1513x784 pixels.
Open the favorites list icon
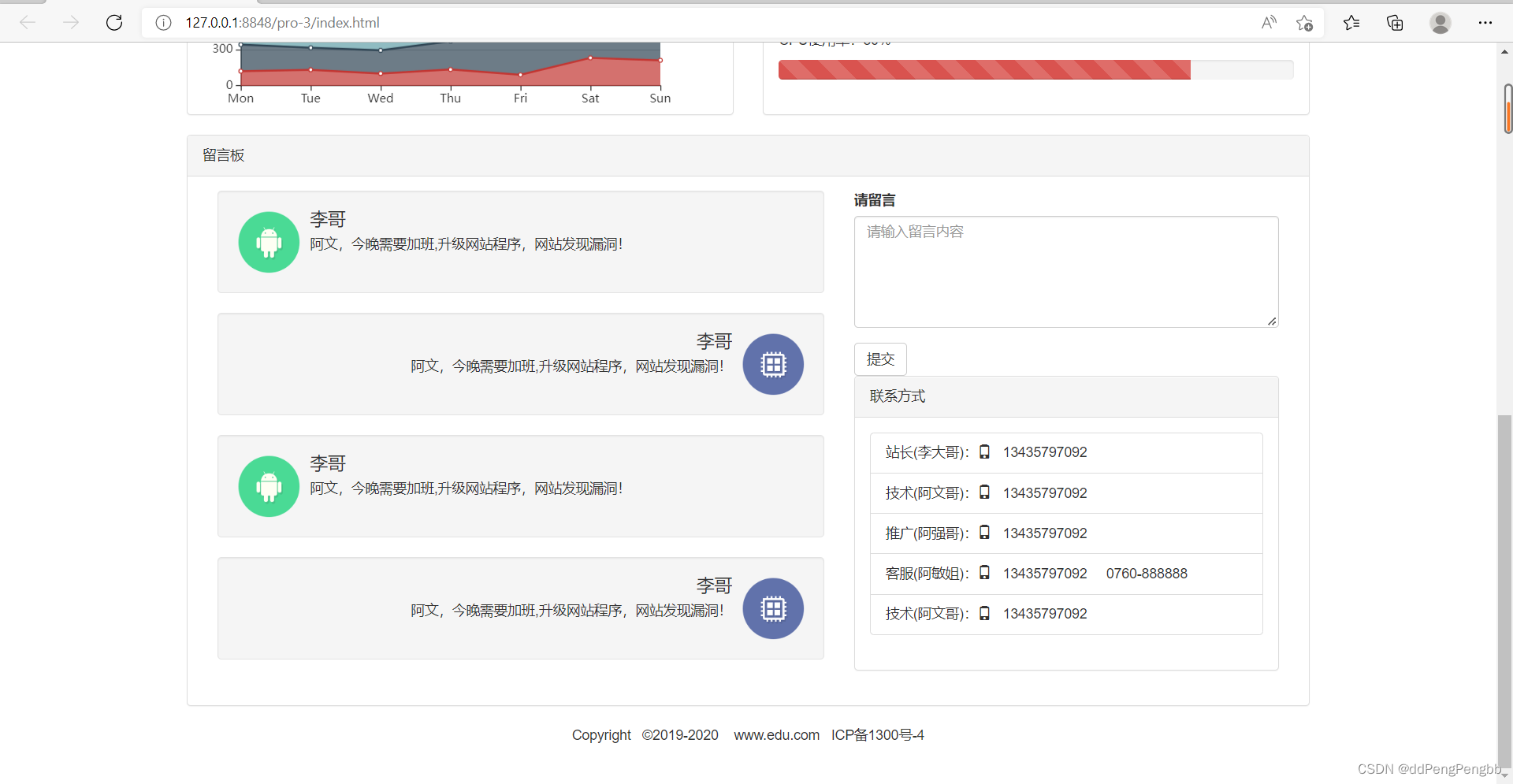pyautogui.click(x=1351, y=23)
